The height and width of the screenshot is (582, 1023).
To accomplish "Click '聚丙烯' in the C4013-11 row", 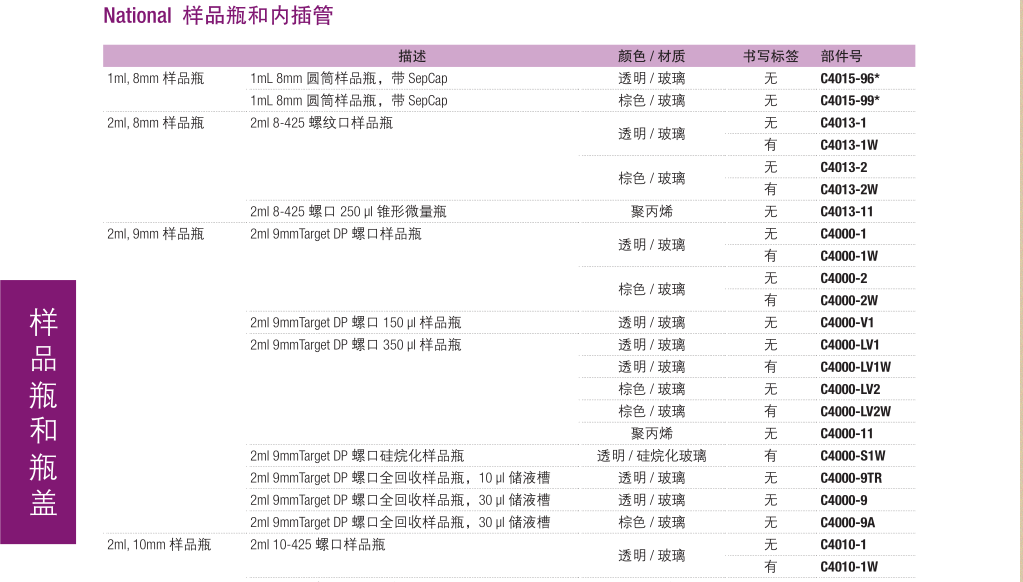I will tap(651, 211).
